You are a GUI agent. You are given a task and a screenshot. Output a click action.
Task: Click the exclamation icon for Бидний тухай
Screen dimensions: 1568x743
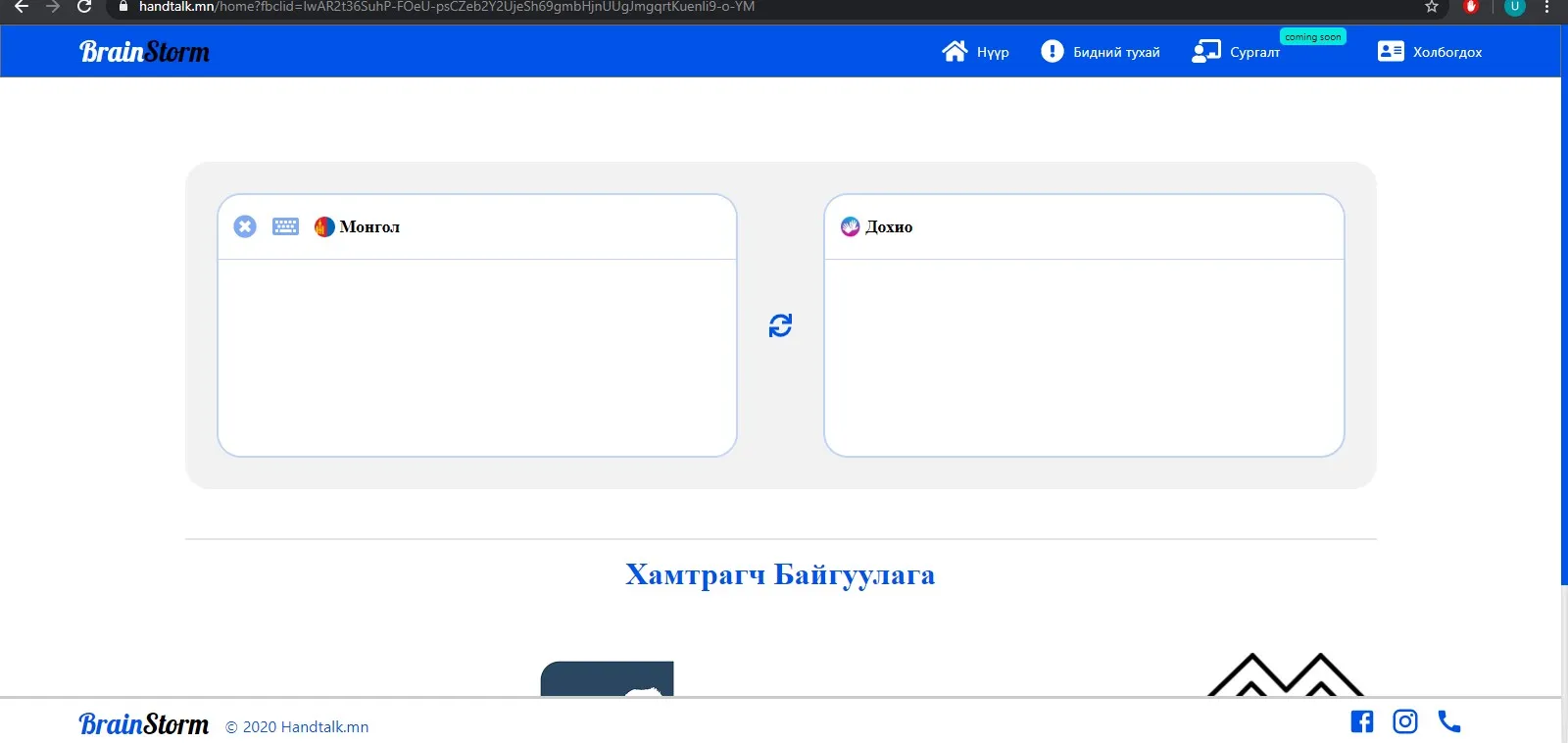(1052, 51)
